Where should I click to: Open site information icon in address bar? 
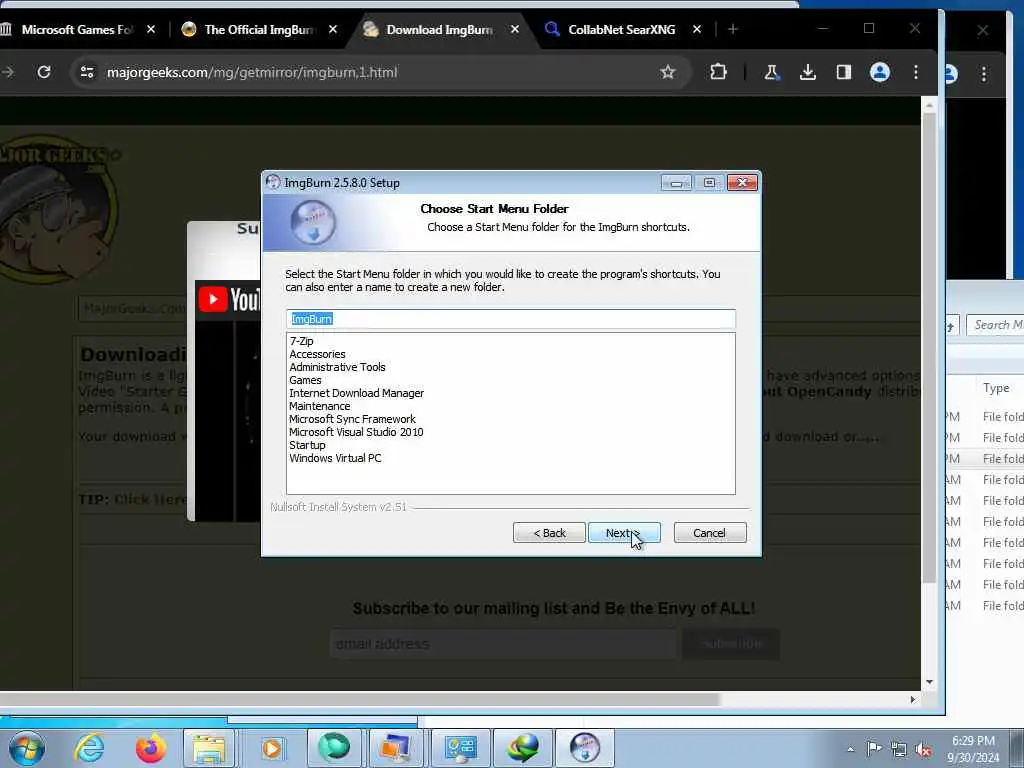pos(87,72)
